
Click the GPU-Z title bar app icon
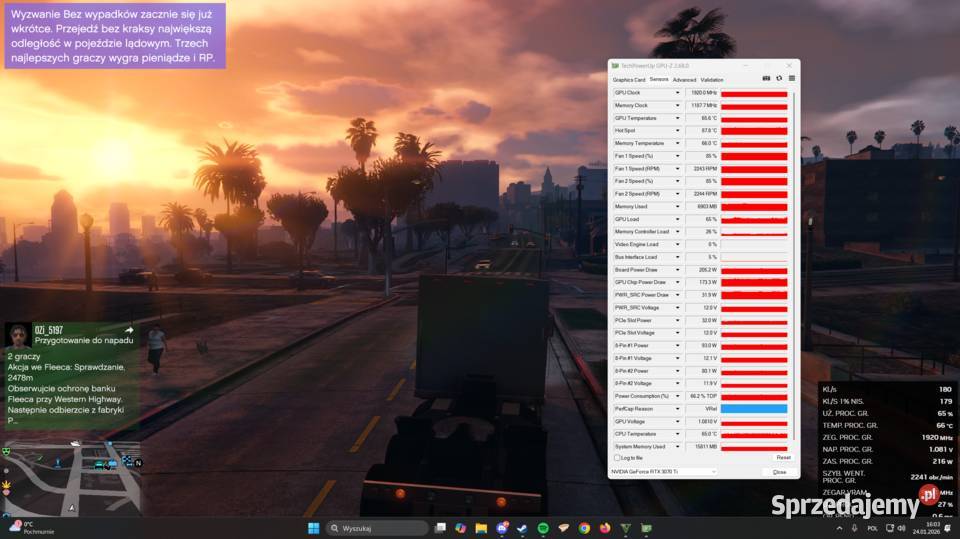(615, 66)
